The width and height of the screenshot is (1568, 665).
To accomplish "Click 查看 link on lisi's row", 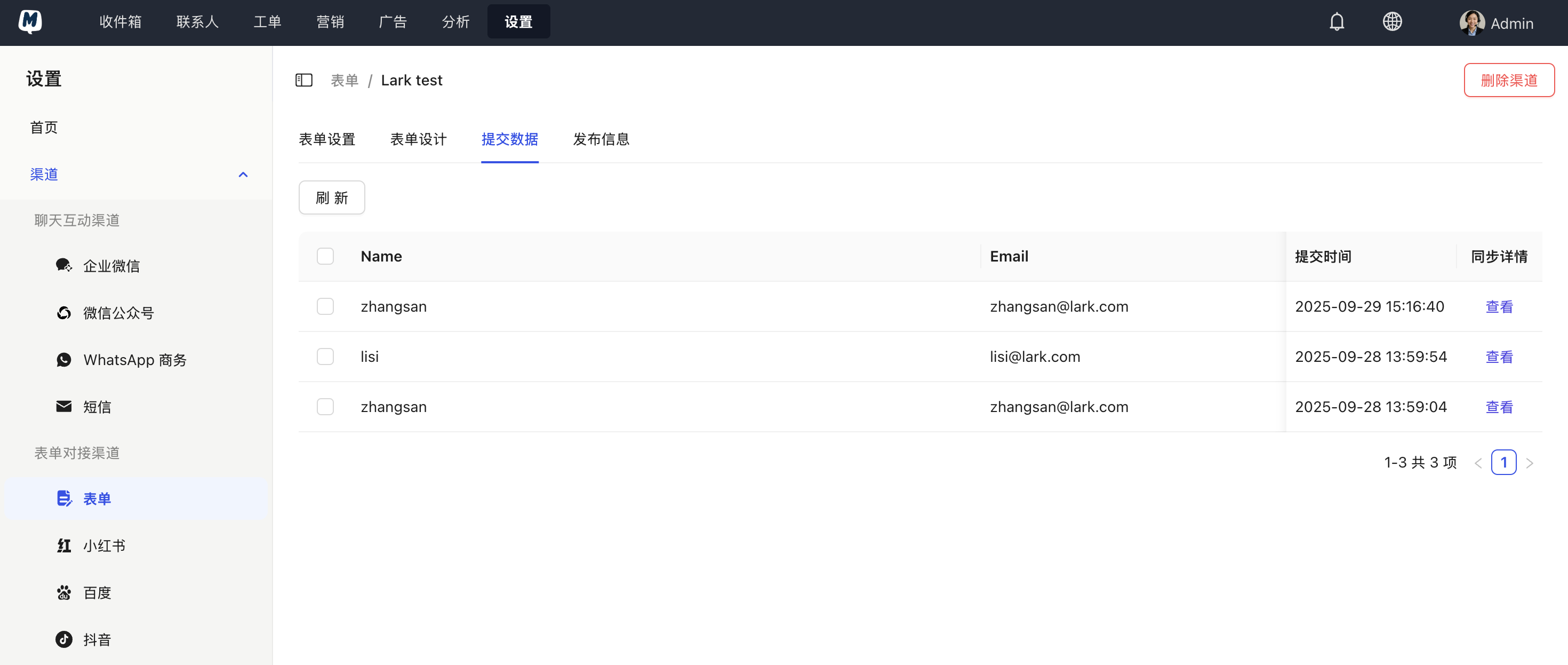I will [x=1499, y=357].
